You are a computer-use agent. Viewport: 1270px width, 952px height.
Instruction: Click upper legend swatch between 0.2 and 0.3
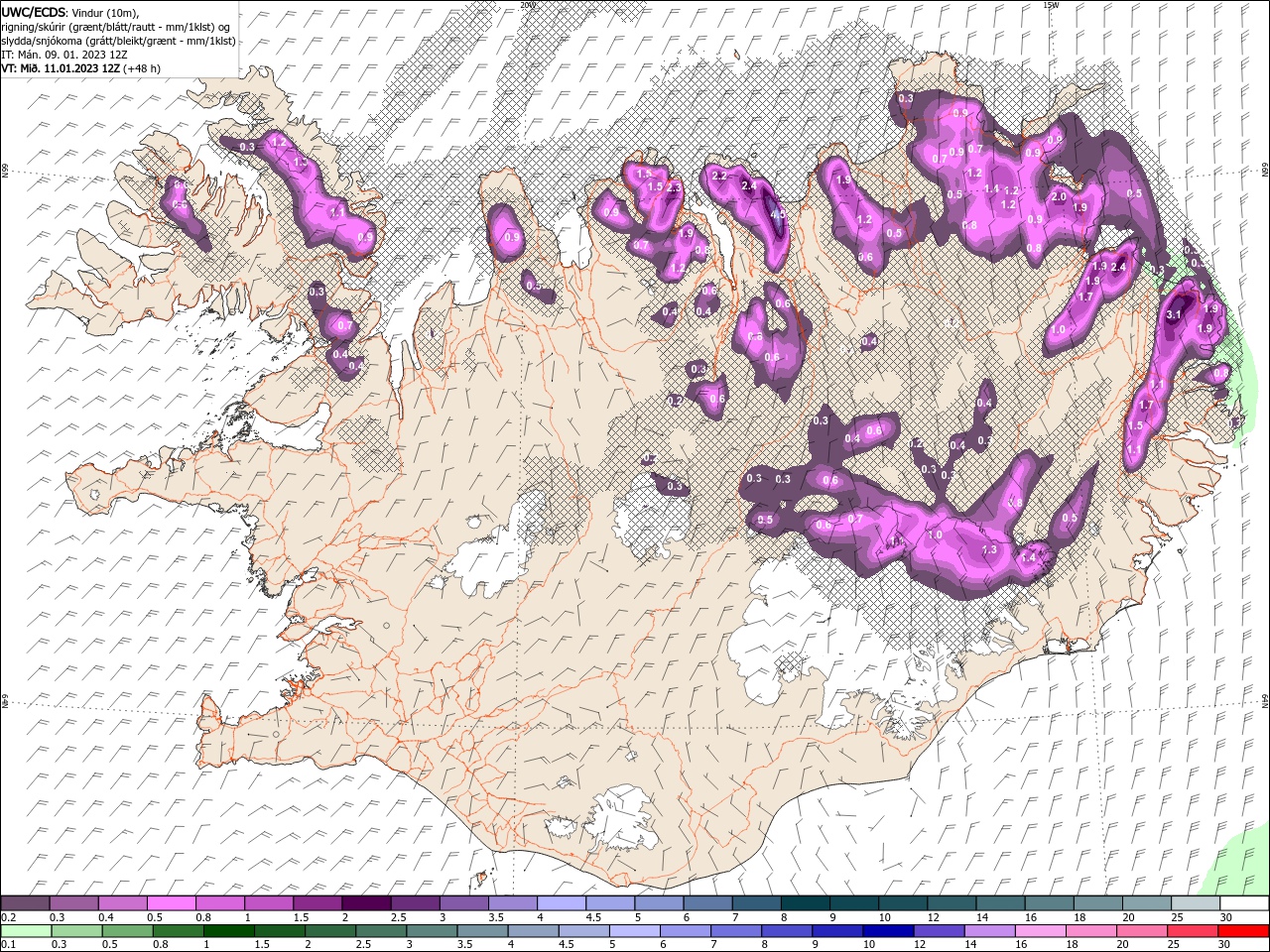[26, 903]
